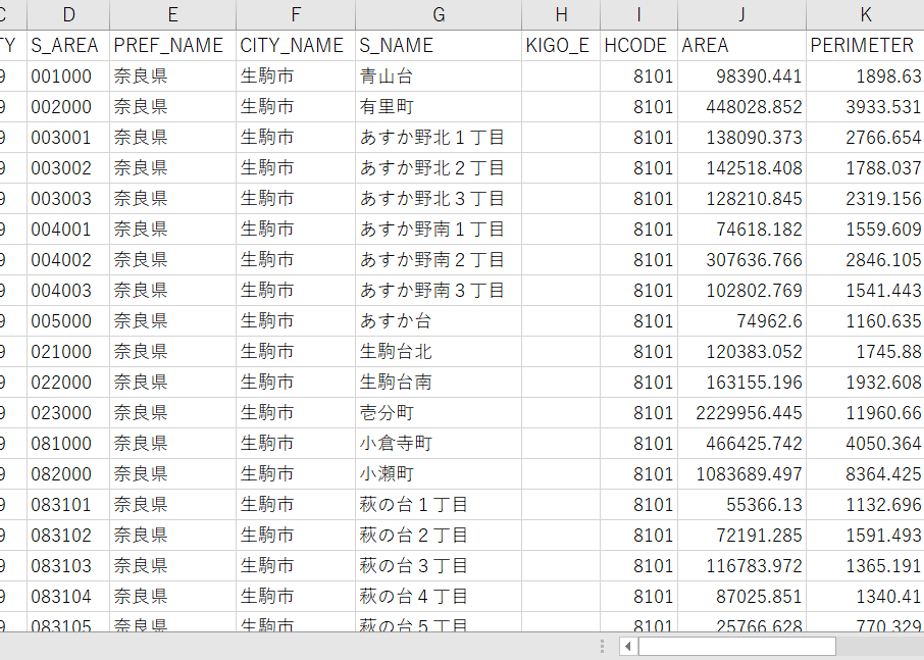
Task: Select column J header
Action: (x=742, y=15)
